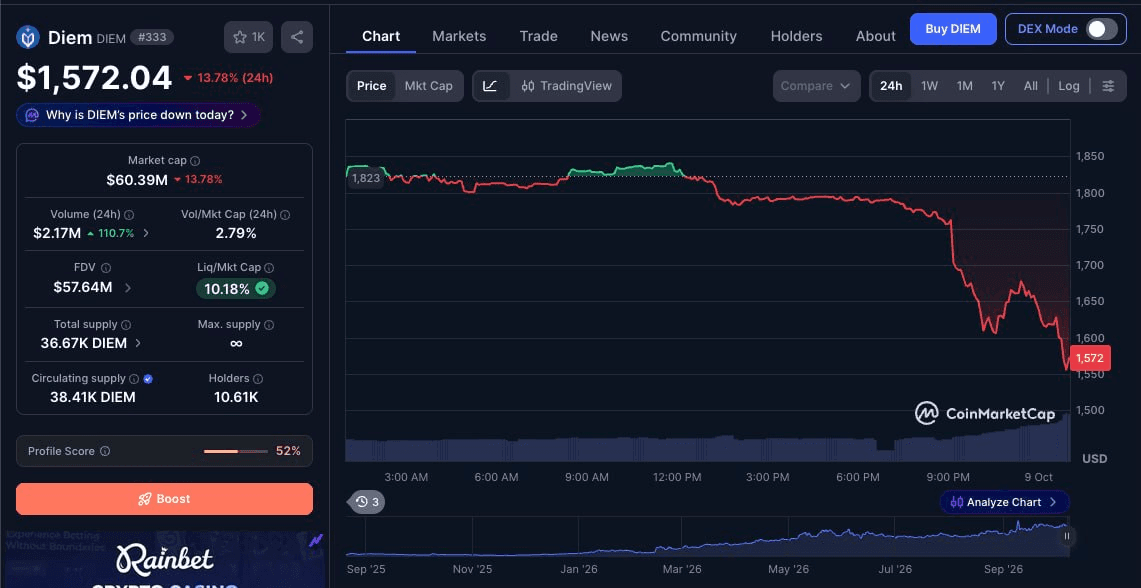Click the info icon beside Profile Score
The height and width of the screenshot is (588, 1141).
click(x=105, y=451)
